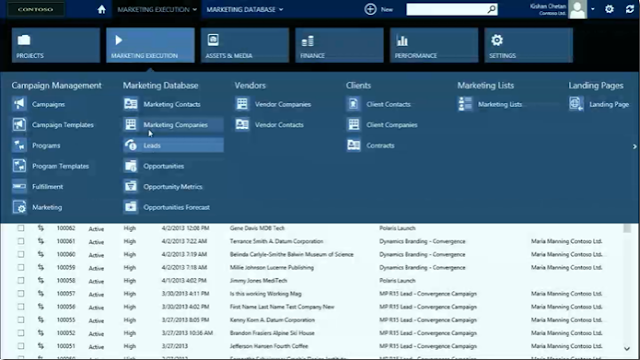Click 'Polaris Launch' in row 100062
The image size is (640, 360).
[397, 228]
